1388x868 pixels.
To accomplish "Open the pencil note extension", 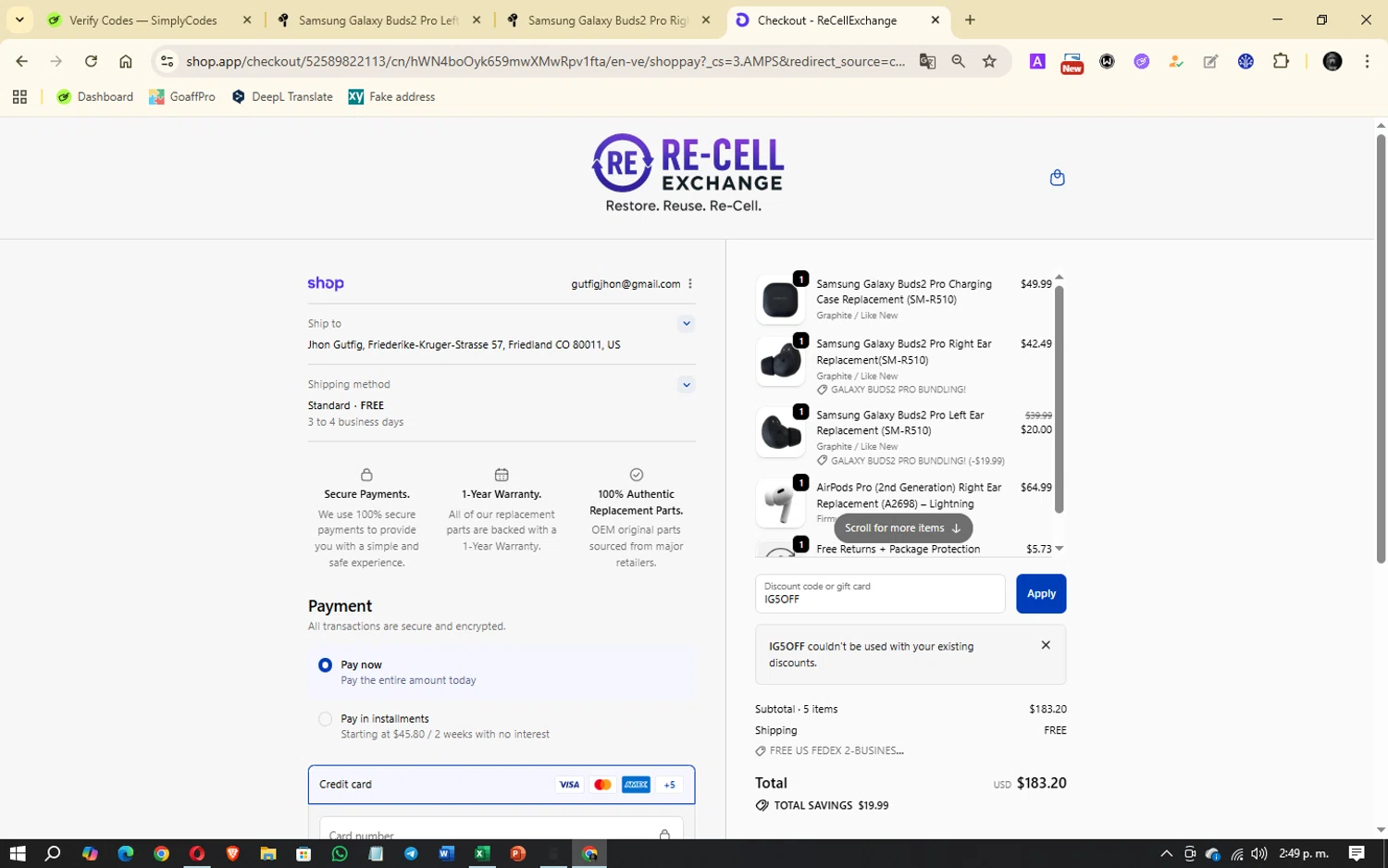I will click(1210, 62).
